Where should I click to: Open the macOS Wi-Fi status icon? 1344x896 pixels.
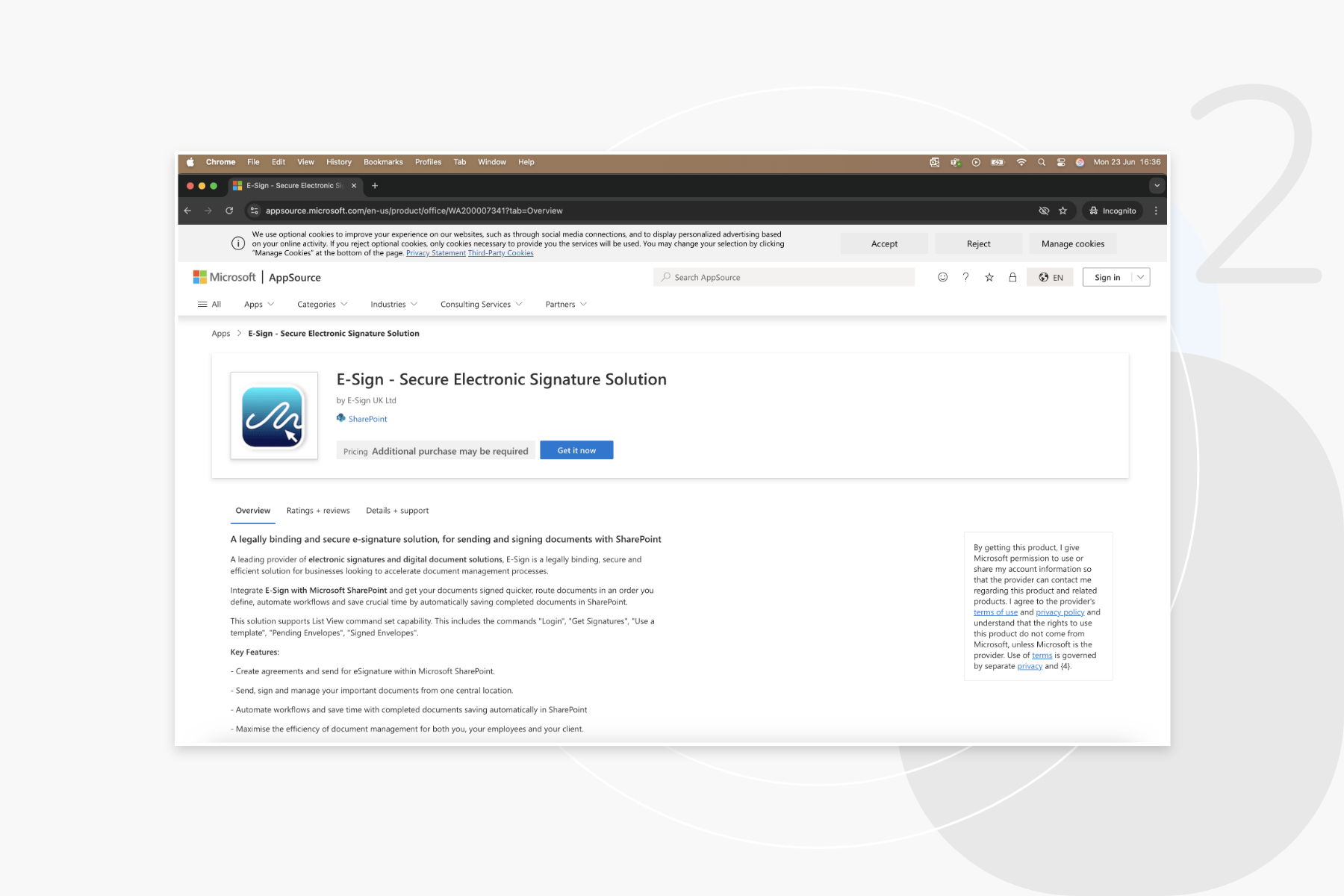click(x=1021, y=162)
